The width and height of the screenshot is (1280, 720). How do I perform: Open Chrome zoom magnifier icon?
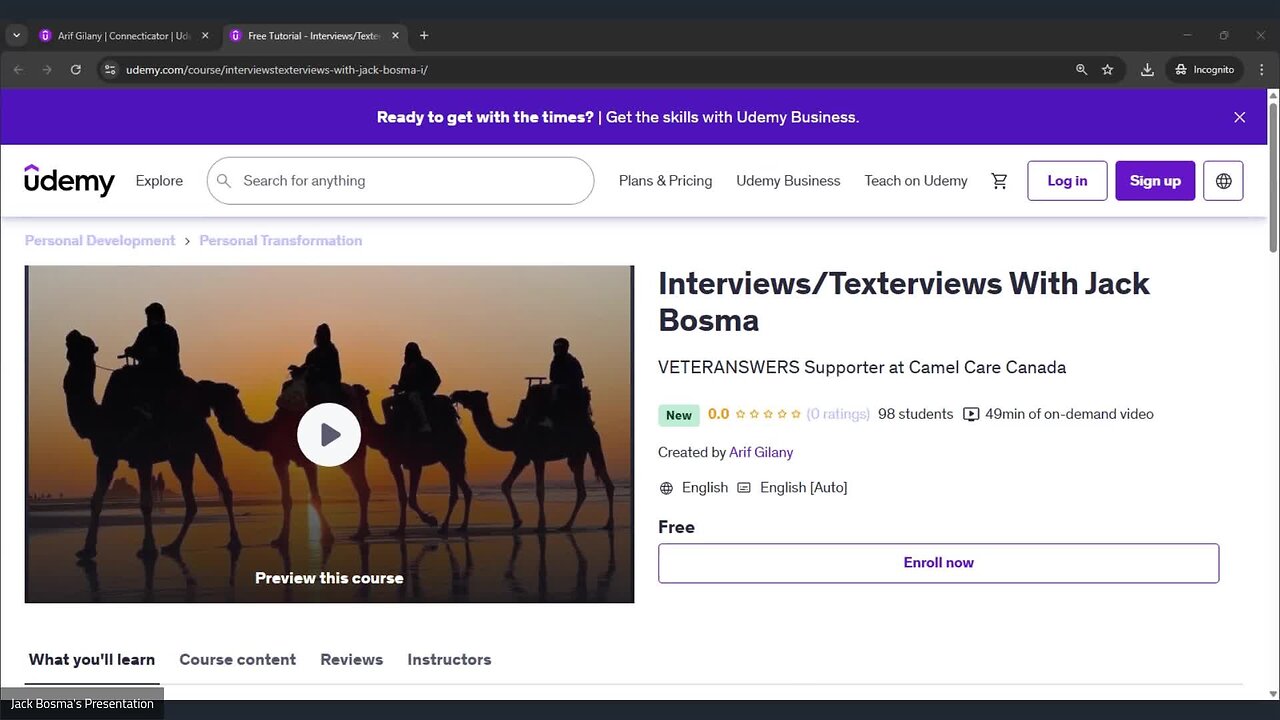(1081, 70)
